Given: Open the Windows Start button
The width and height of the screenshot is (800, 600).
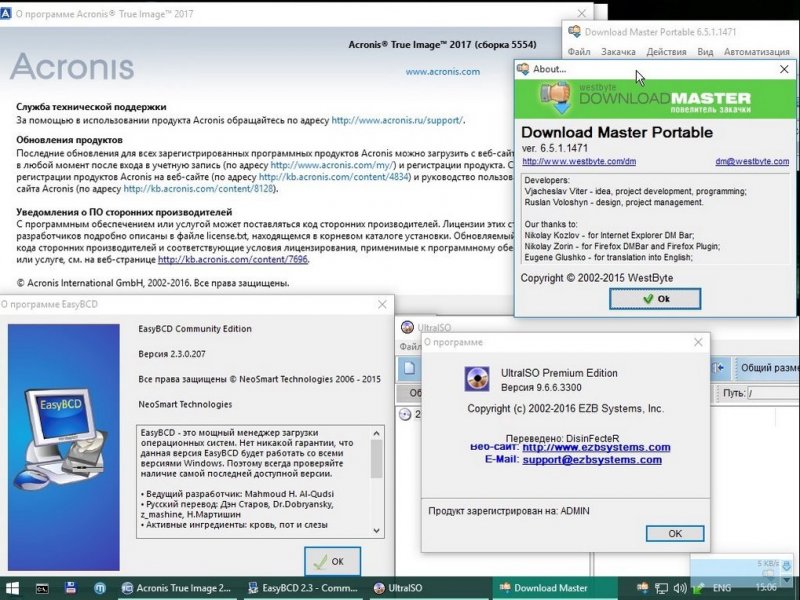Looking at the screenshot, I should tap(12, 588).
